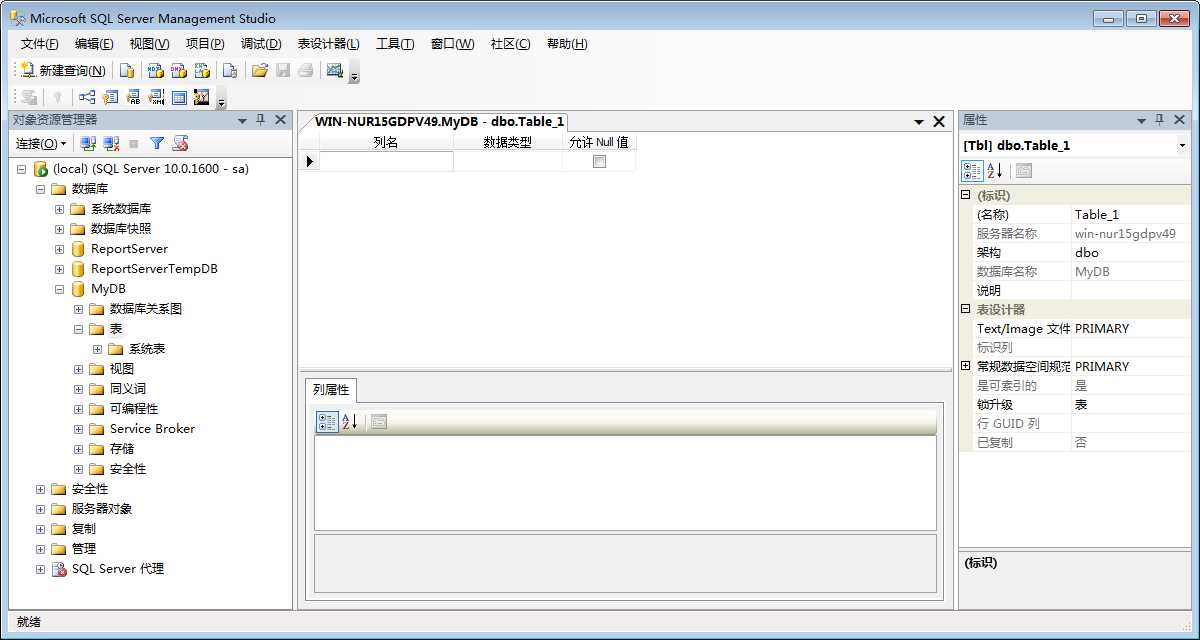Click the Relationships icon in table designer toolbar
The image size is (1200, 640).
(x=88, y=97)
